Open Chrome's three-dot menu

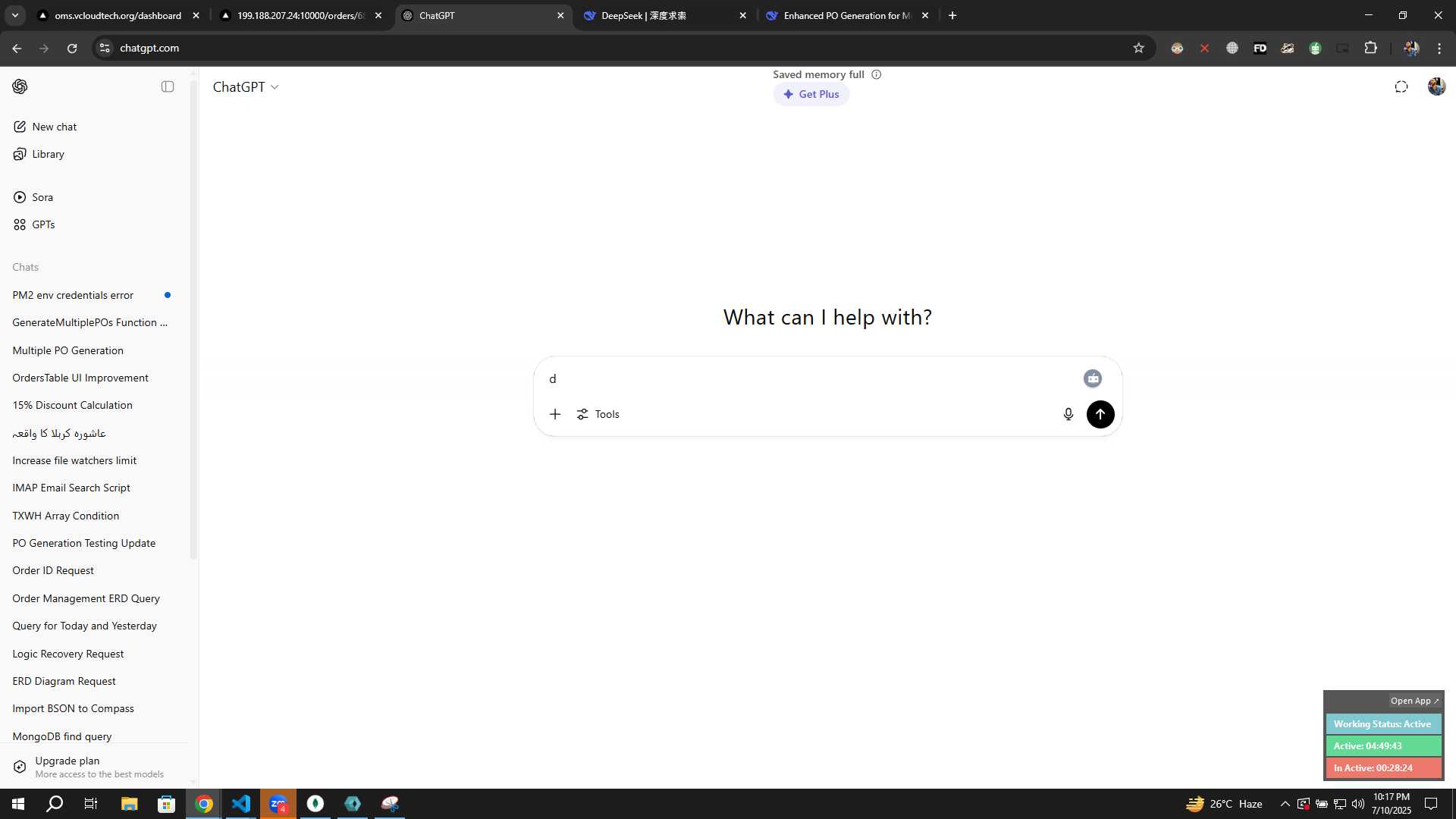coord(1439,48)
